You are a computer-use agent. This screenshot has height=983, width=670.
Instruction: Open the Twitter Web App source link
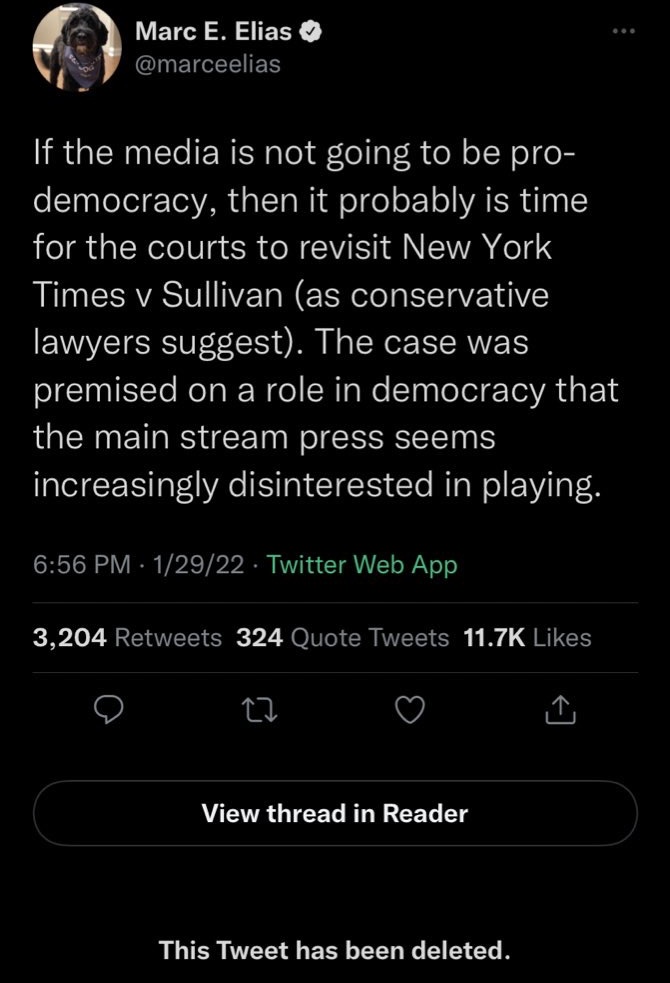362,565
